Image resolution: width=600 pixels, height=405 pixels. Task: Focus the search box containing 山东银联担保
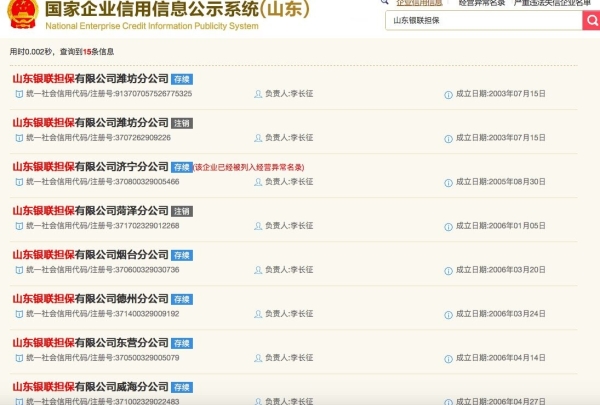tap(484, 20)
